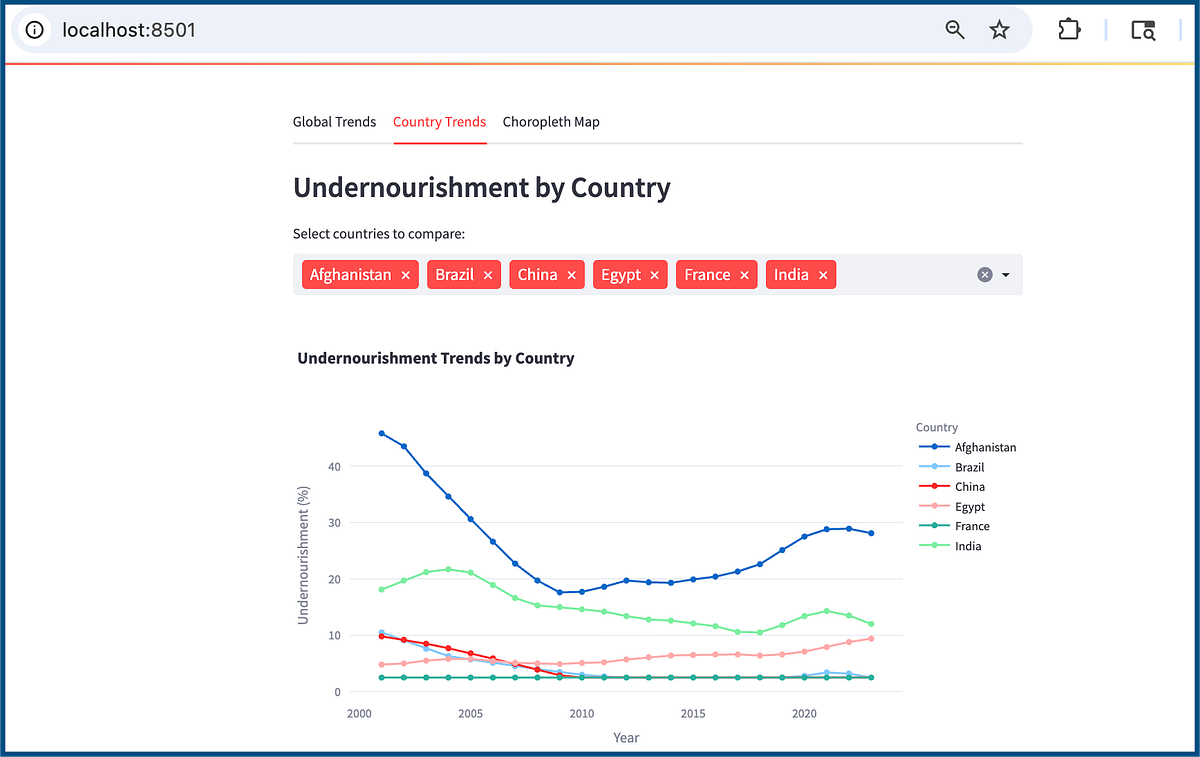This screenshot has height=757, width=1200.
Task: Click the first Afghanistan data point at 2001
Action: (x=381, y=433)
